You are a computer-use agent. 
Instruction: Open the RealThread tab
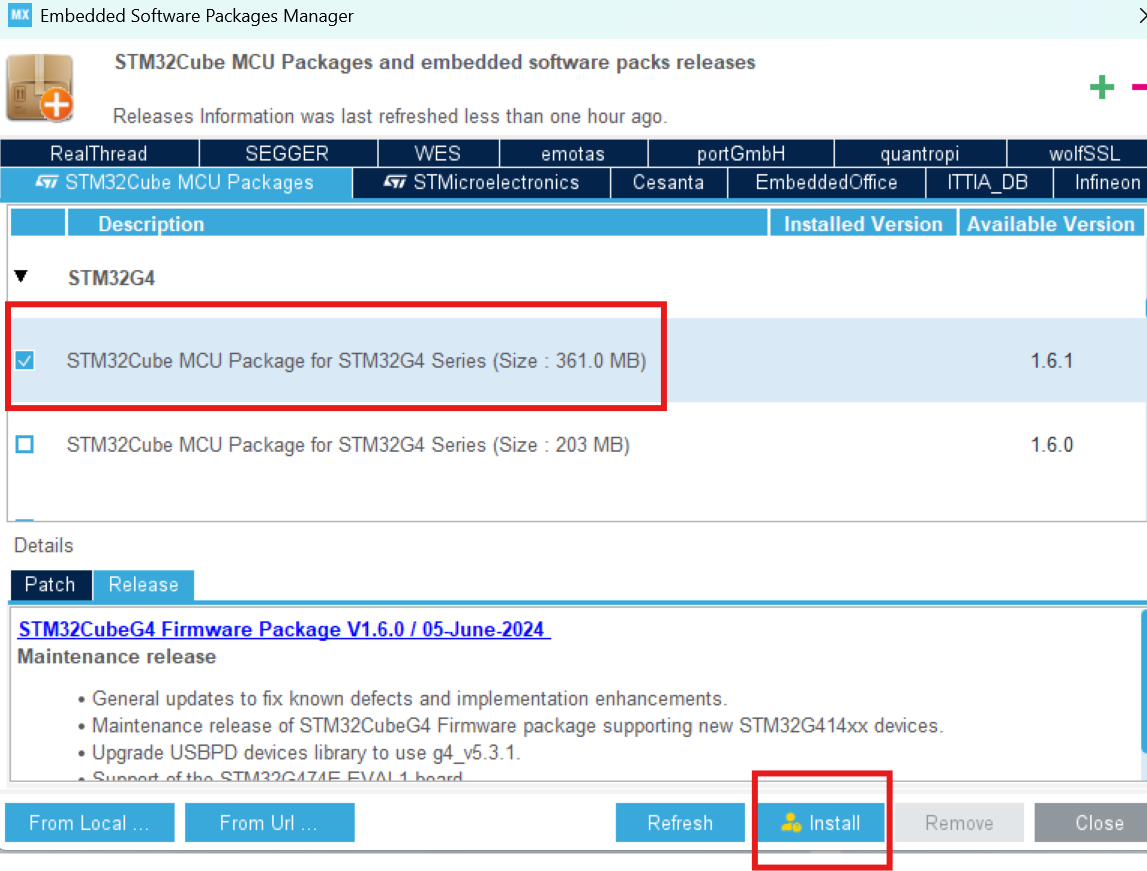[99, 154]
